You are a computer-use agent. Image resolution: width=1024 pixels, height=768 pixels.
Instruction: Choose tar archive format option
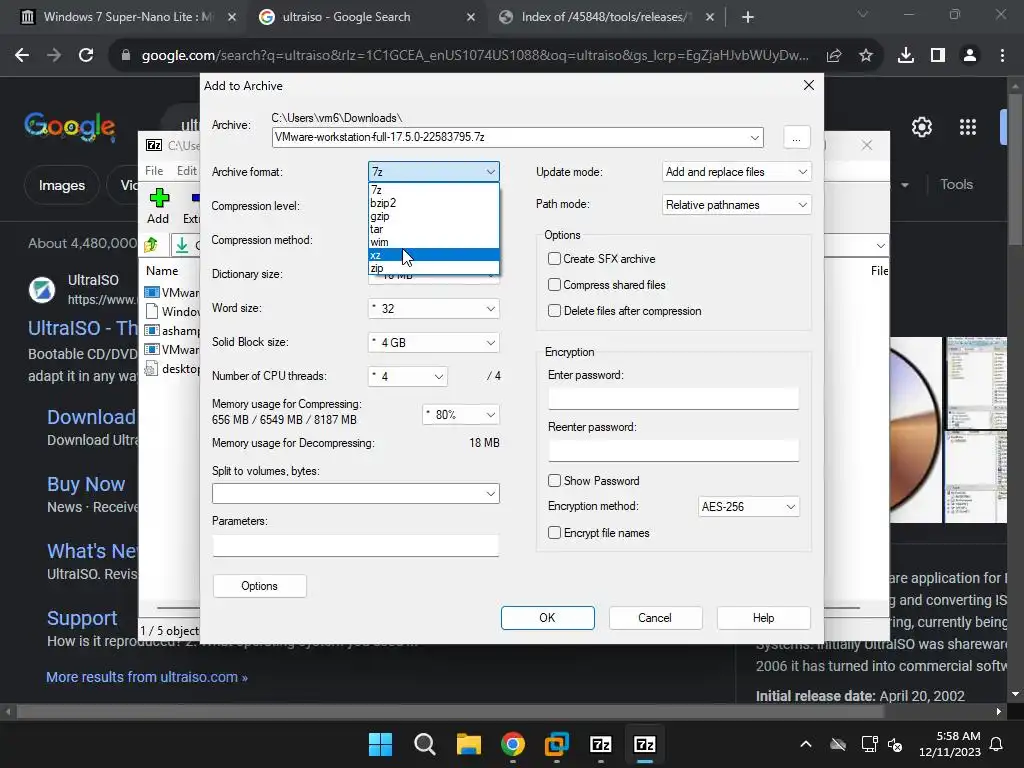click(x=434, y=229)
